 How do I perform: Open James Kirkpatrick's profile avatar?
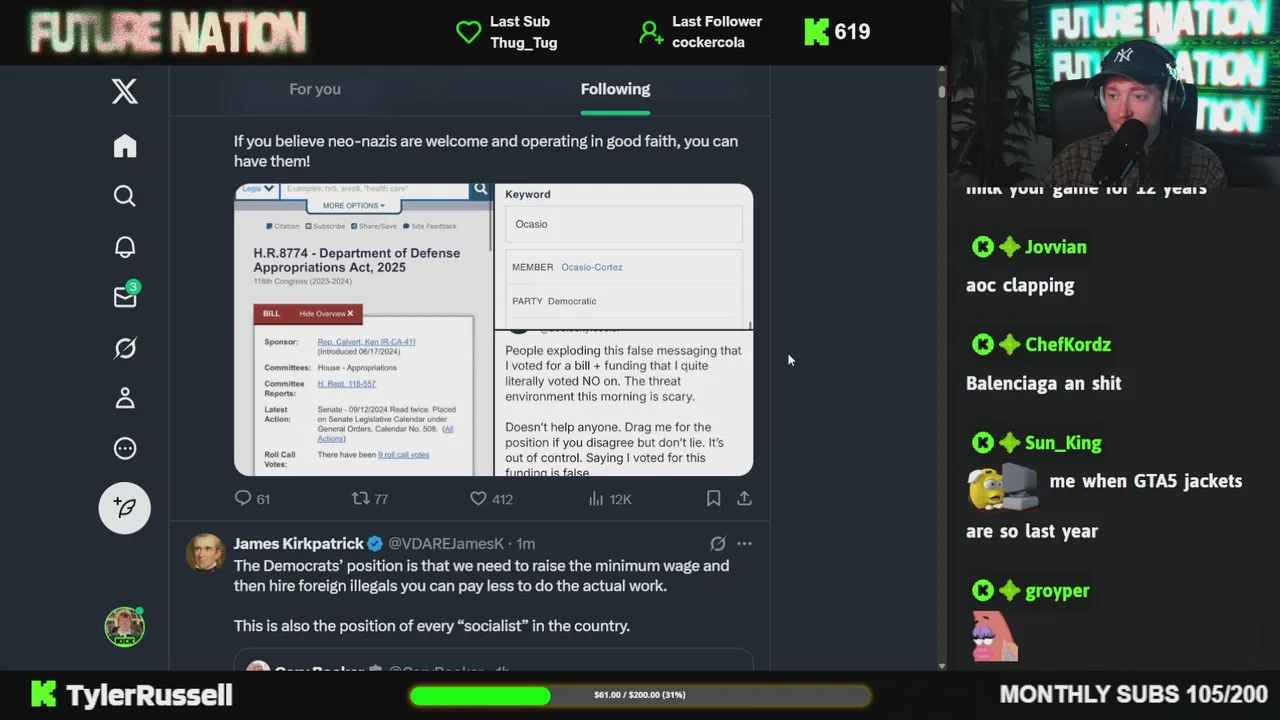tap(205, 553)
